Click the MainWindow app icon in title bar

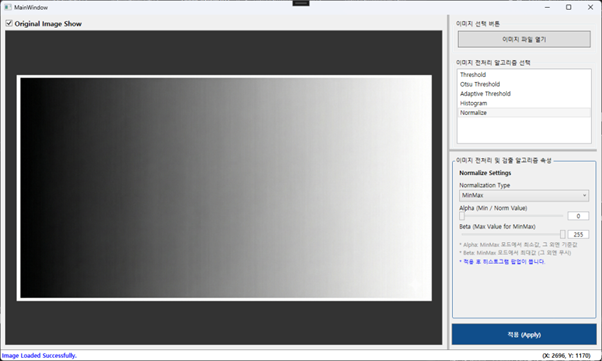[8, 7]
